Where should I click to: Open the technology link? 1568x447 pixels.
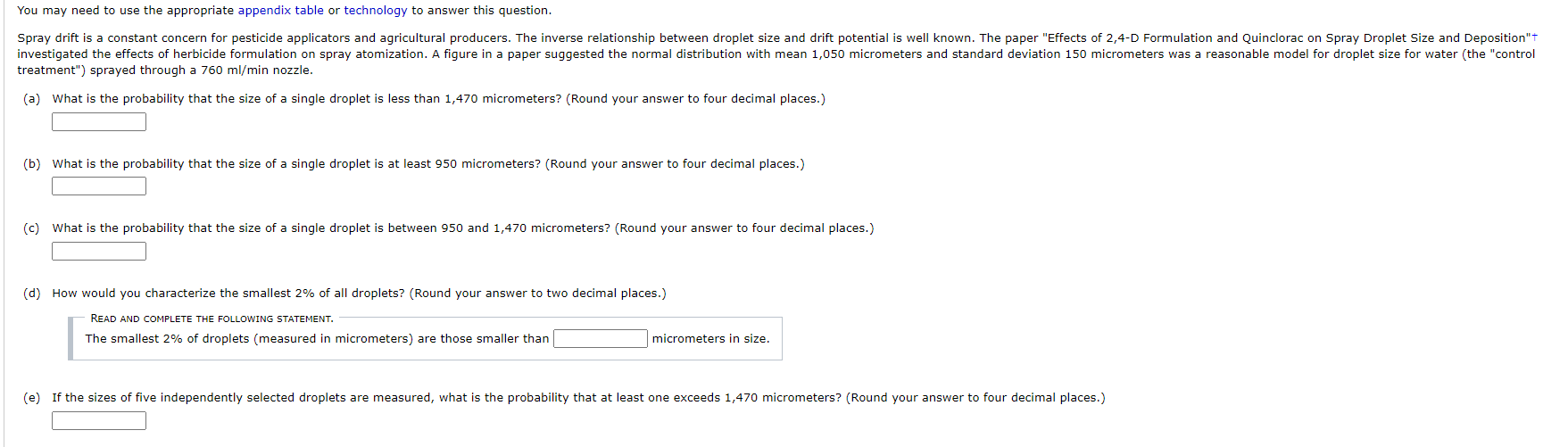pos(376,11)
